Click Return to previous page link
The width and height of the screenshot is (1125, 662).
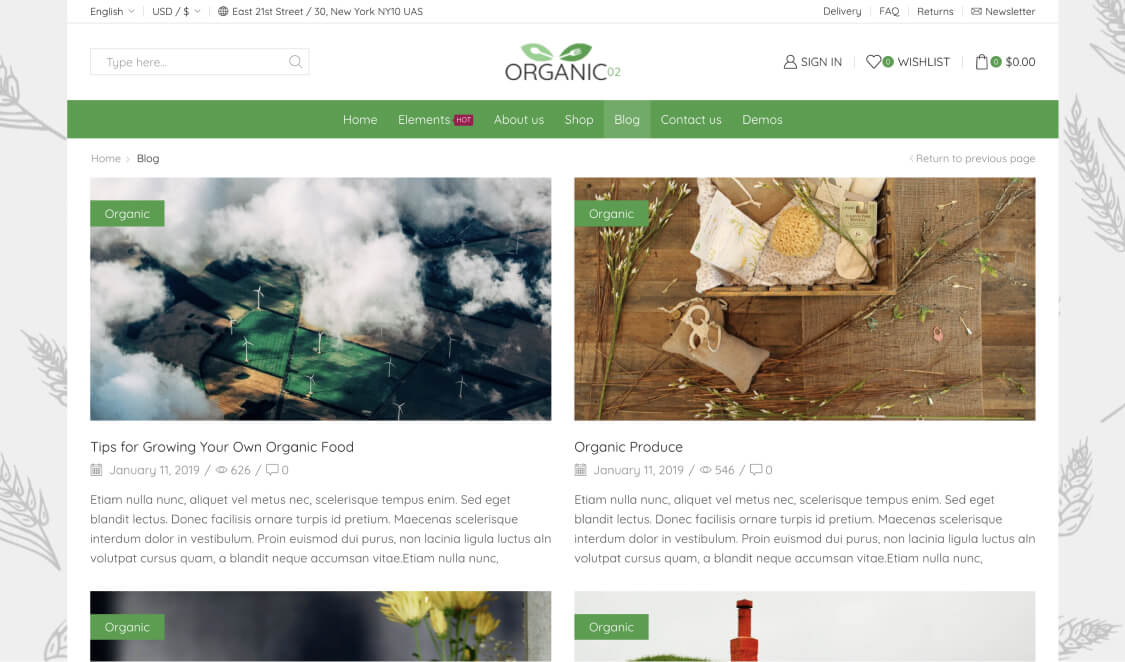[x=972, y=159]
